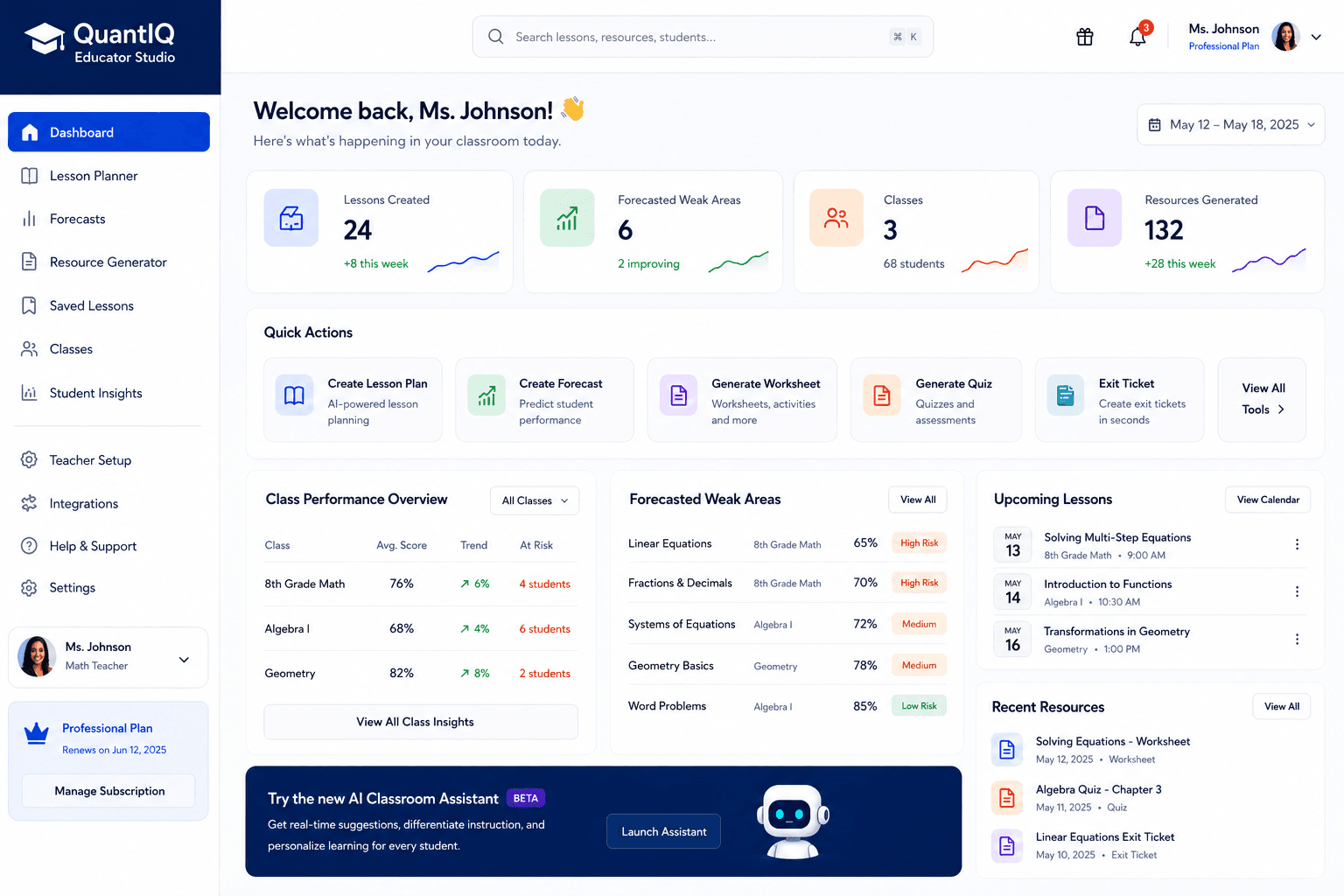
Task: Click the Lessons Created card icon
Action: pyautogui.click(x=291, y=218)
